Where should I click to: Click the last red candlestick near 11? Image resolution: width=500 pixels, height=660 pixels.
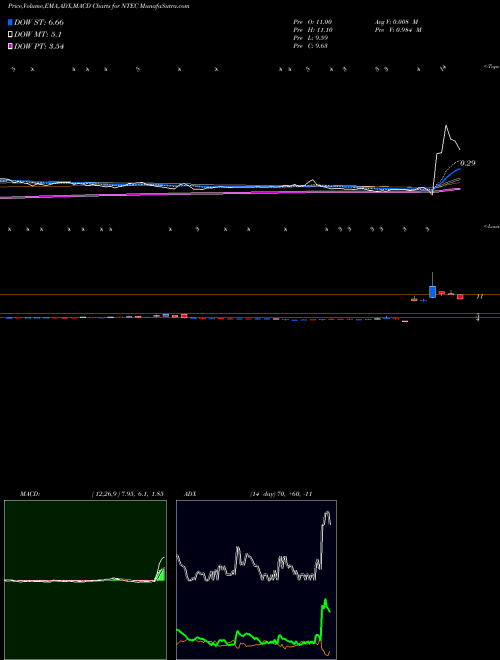point(460,296)
